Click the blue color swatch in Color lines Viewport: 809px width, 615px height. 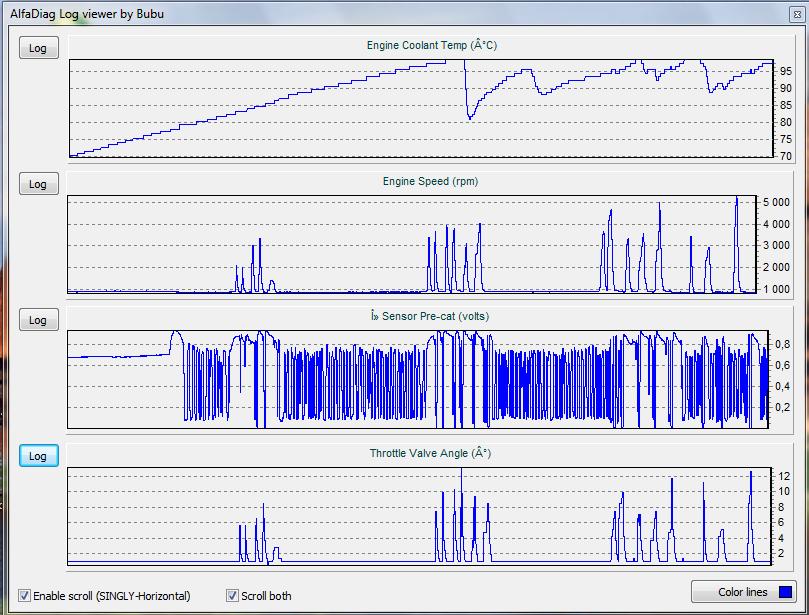(786, 592)
